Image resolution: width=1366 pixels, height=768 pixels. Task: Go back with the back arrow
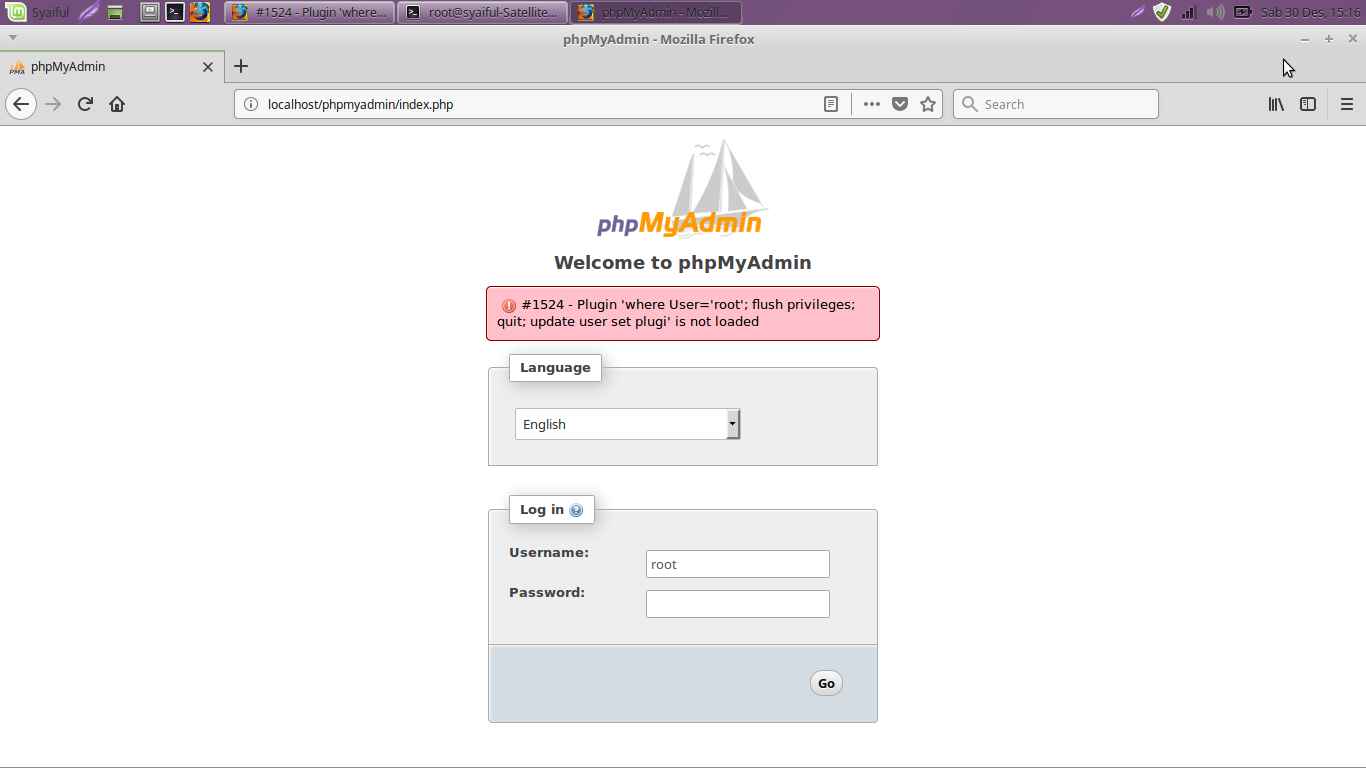[x=21, y=104]
